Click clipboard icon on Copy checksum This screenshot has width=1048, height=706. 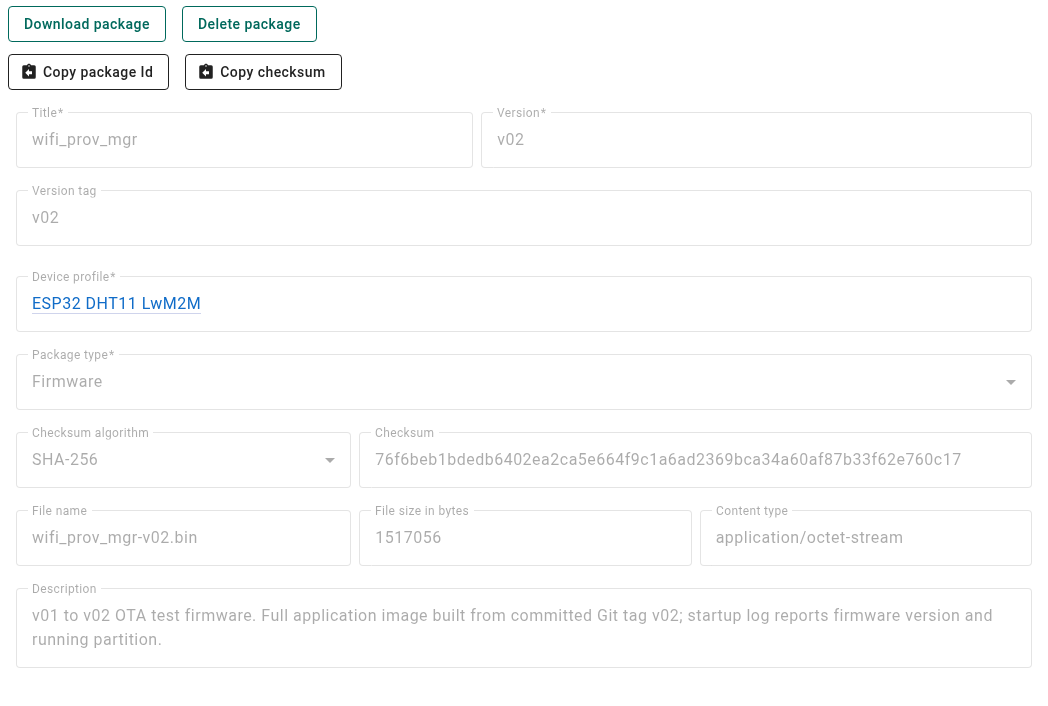coord(206,72)
